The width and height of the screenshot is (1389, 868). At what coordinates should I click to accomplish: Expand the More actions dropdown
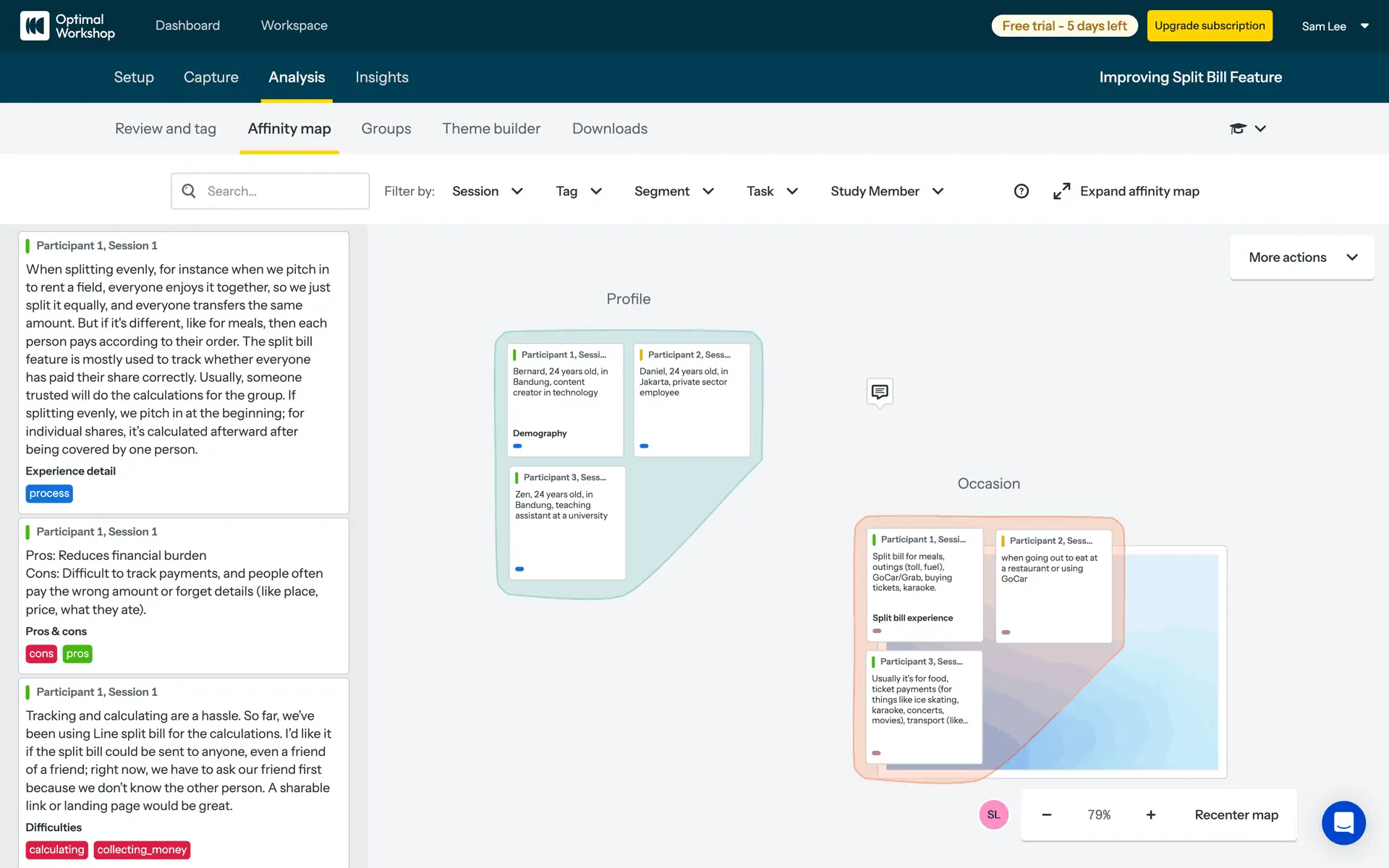coord(1301,258)
